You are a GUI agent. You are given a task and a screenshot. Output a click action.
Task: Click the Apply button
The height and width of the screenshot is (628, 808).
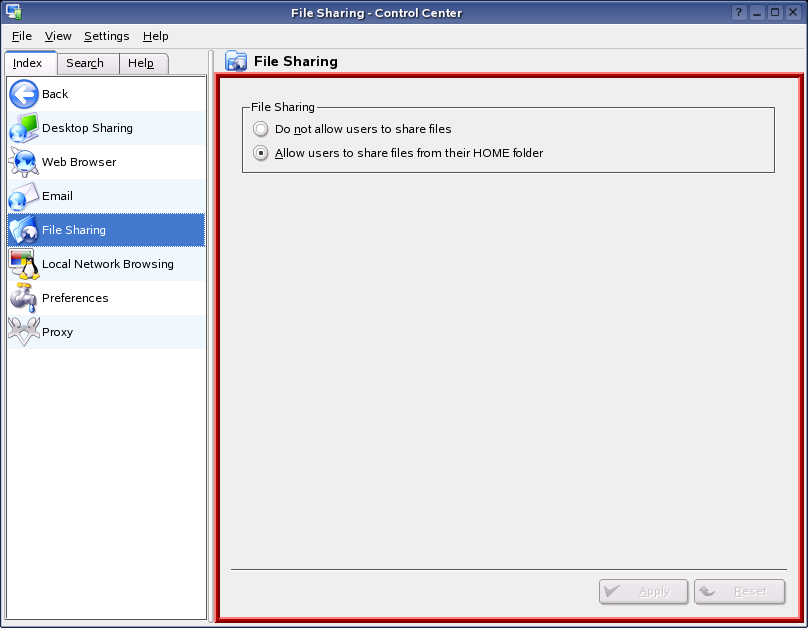643,591
